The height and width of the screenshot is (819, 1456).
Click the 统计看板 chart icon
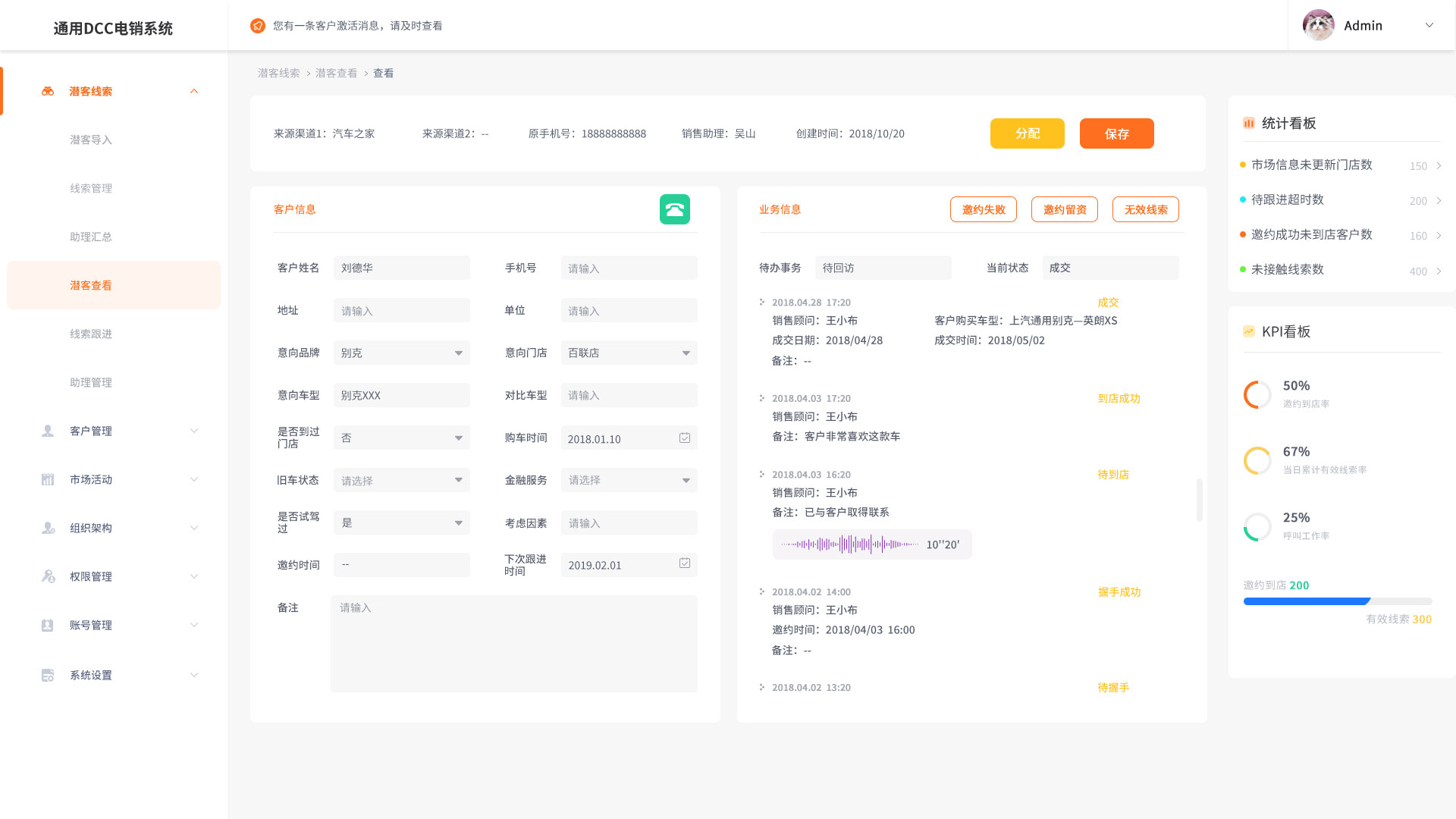1248,123
